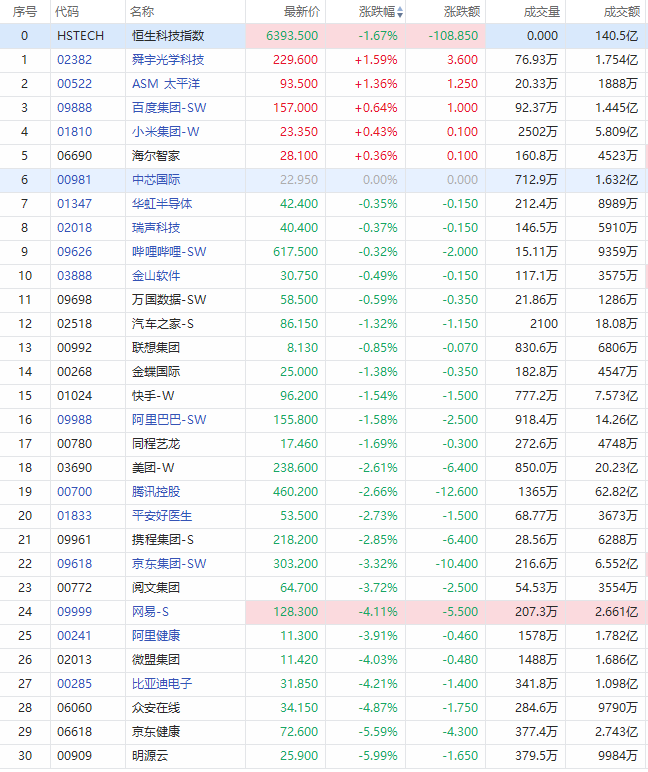Open 京东集团-SW stock
This screenshot has width=648, height=772.
(x=169, y=564)
